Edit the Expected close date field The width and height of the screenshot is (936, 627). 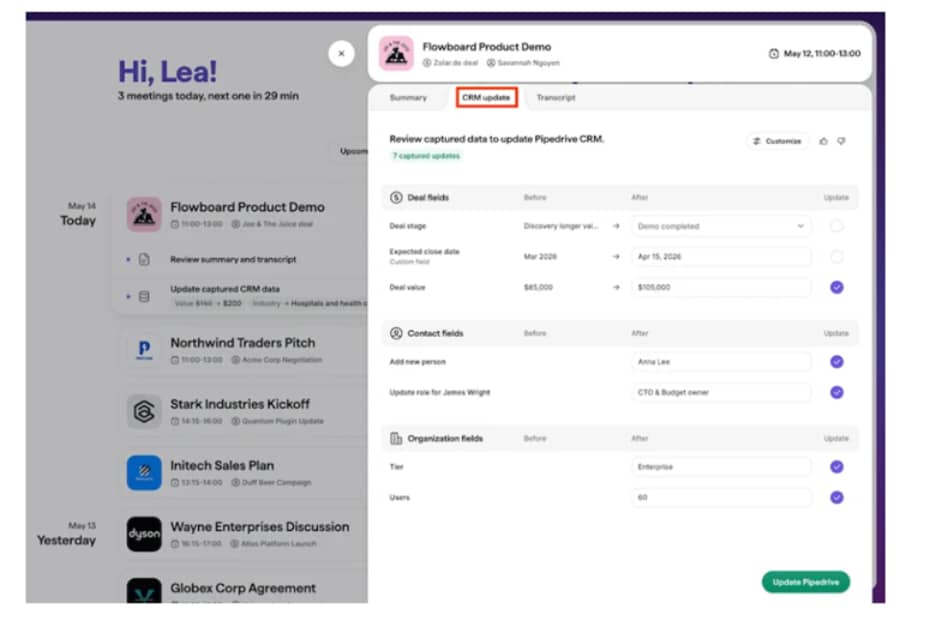tap(721, 257)
